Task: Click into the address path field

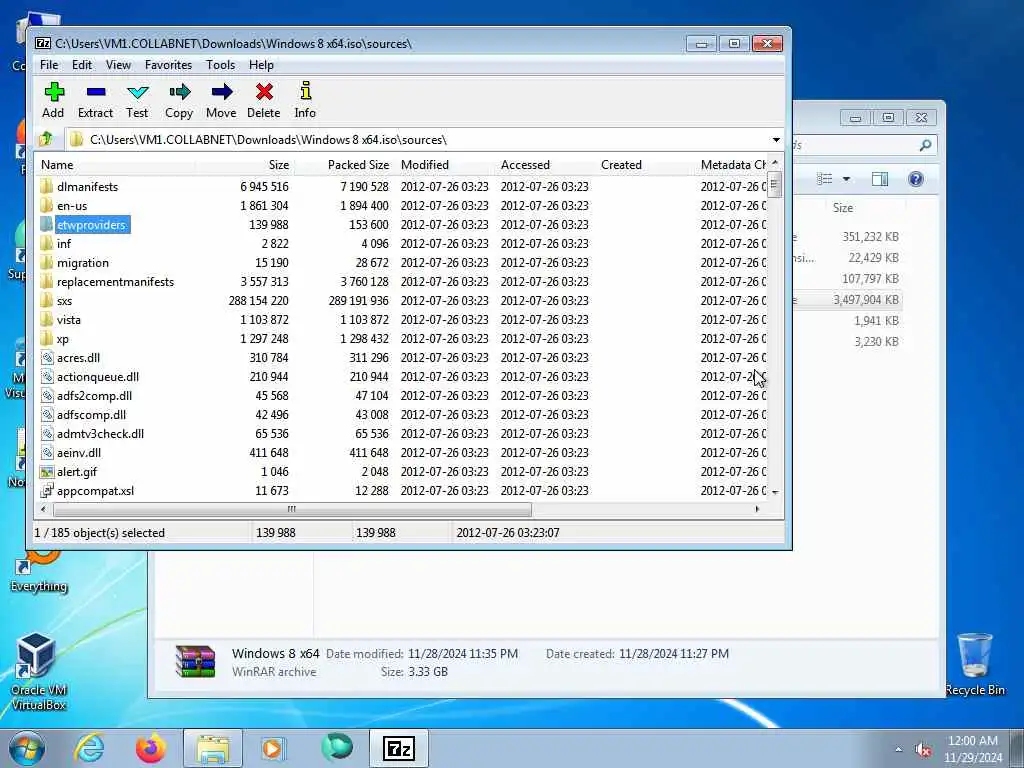Action: click(418, 140)
